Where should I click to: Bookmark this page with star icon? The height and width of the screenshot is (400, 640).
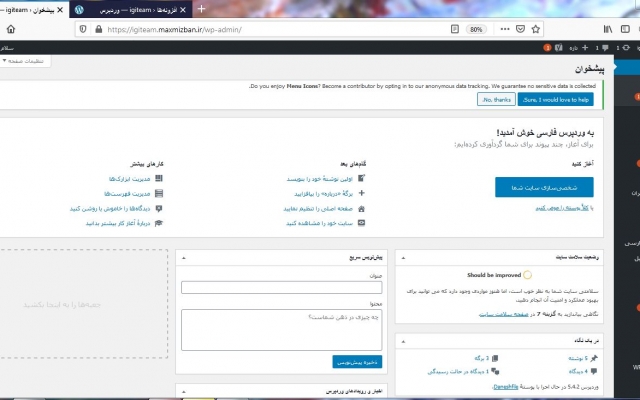click(x=536, y=29)
